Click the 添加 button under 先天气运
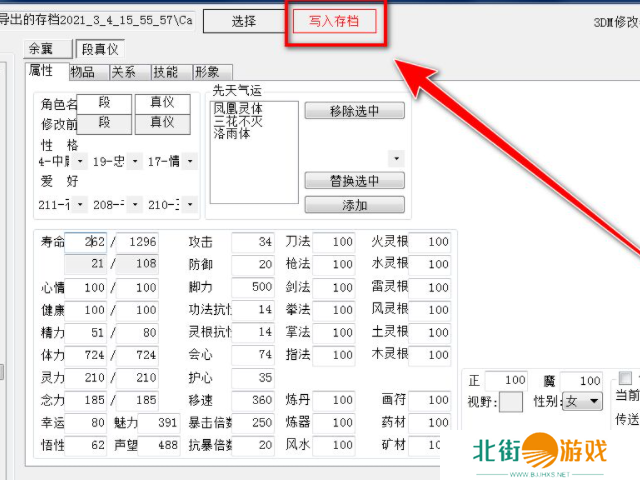Screen dimensions: 640x480 (x=354, y=205)
